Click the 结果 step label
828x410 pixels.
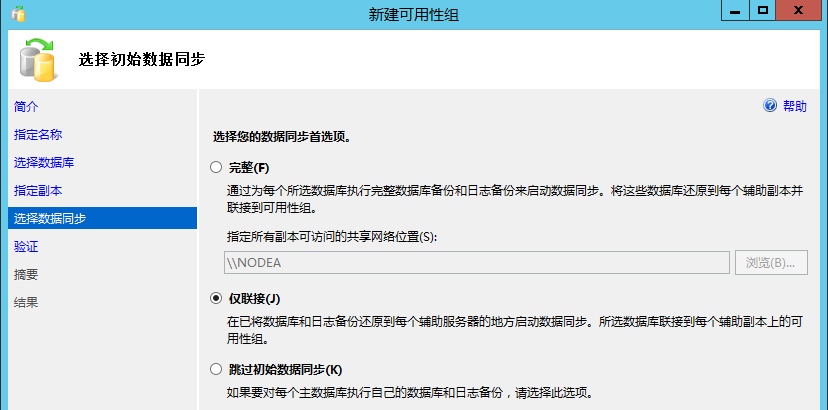(x=26, y=302)
